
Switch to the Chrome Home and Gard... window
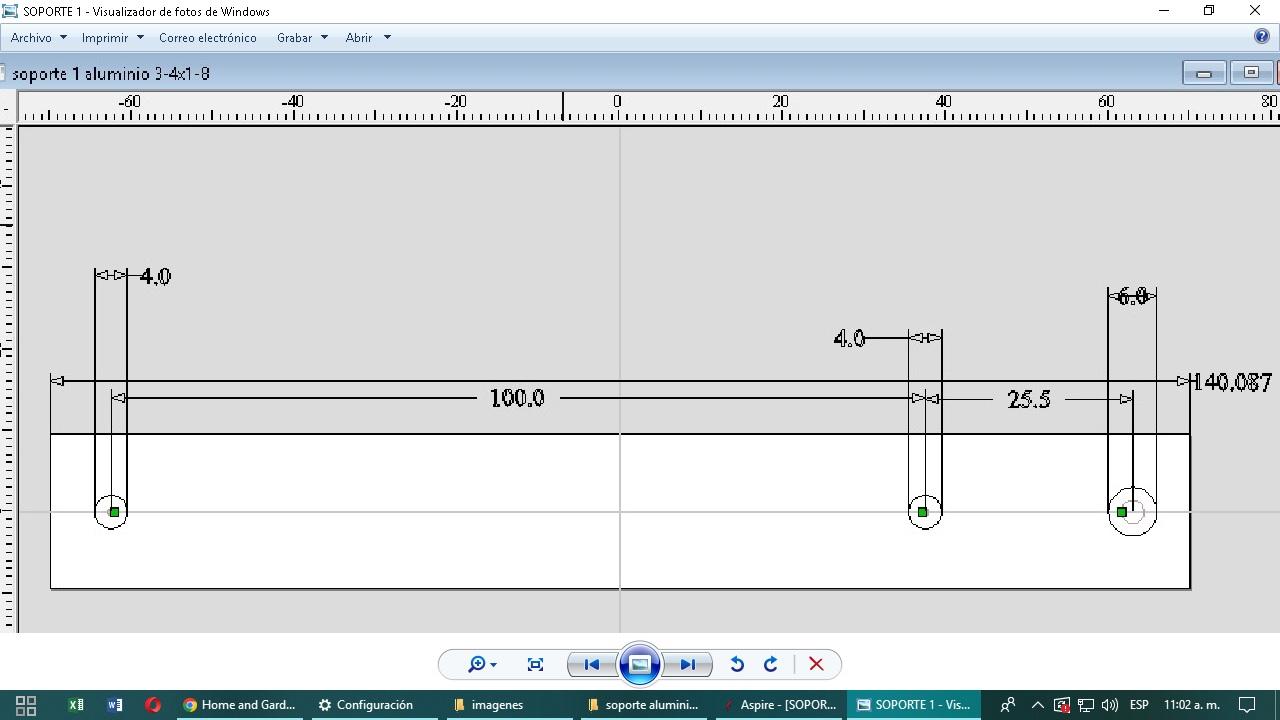coord(240,705)
